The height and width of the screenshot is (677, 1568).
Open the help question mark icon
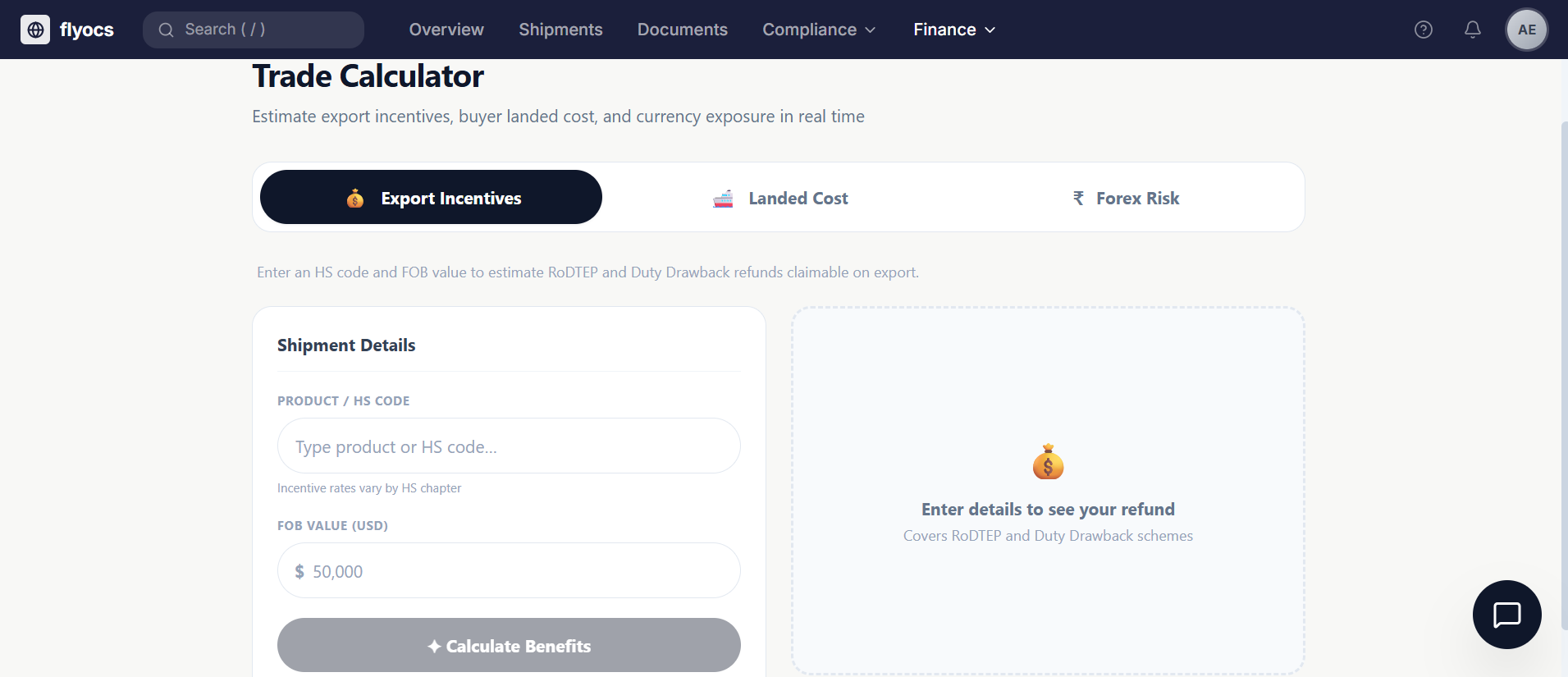[x=1424, y=30]
